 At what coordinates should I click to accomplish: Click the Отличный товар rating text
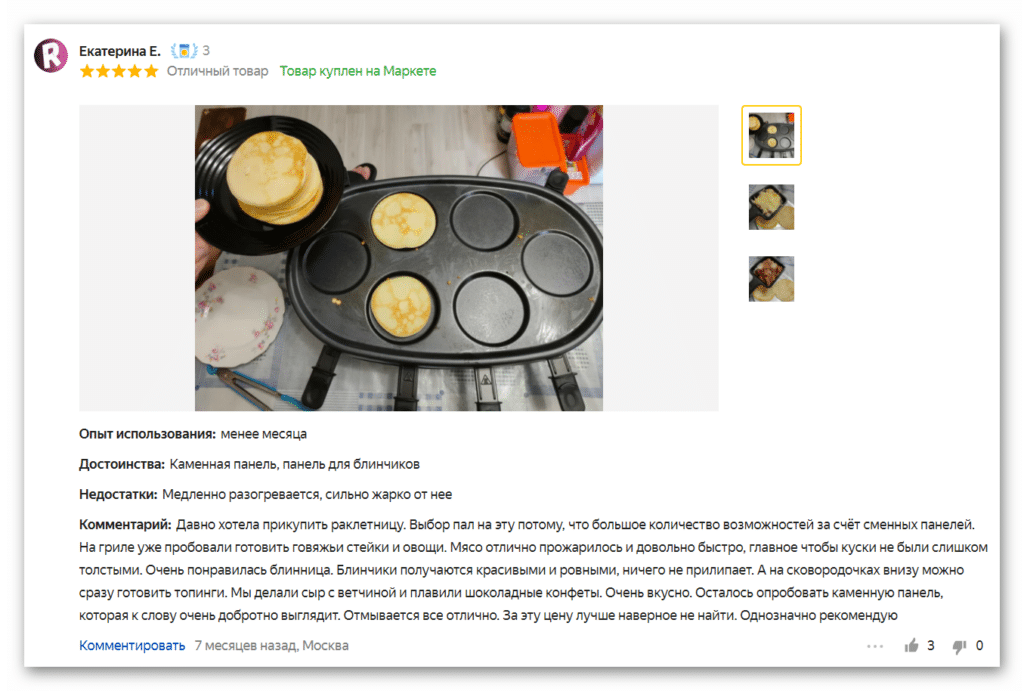tap(217, 71)
